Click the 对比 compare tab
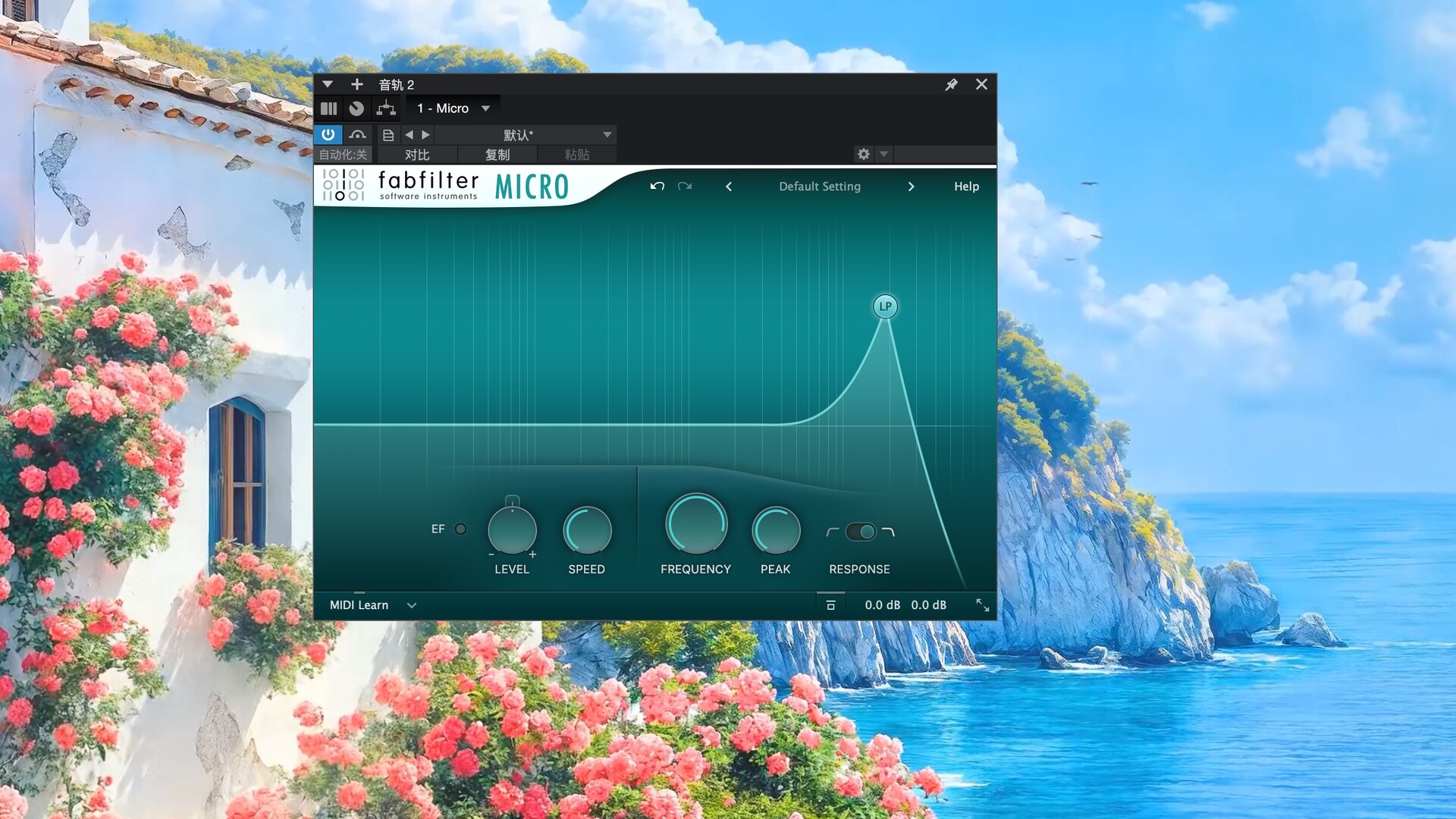 click(417, 155)
